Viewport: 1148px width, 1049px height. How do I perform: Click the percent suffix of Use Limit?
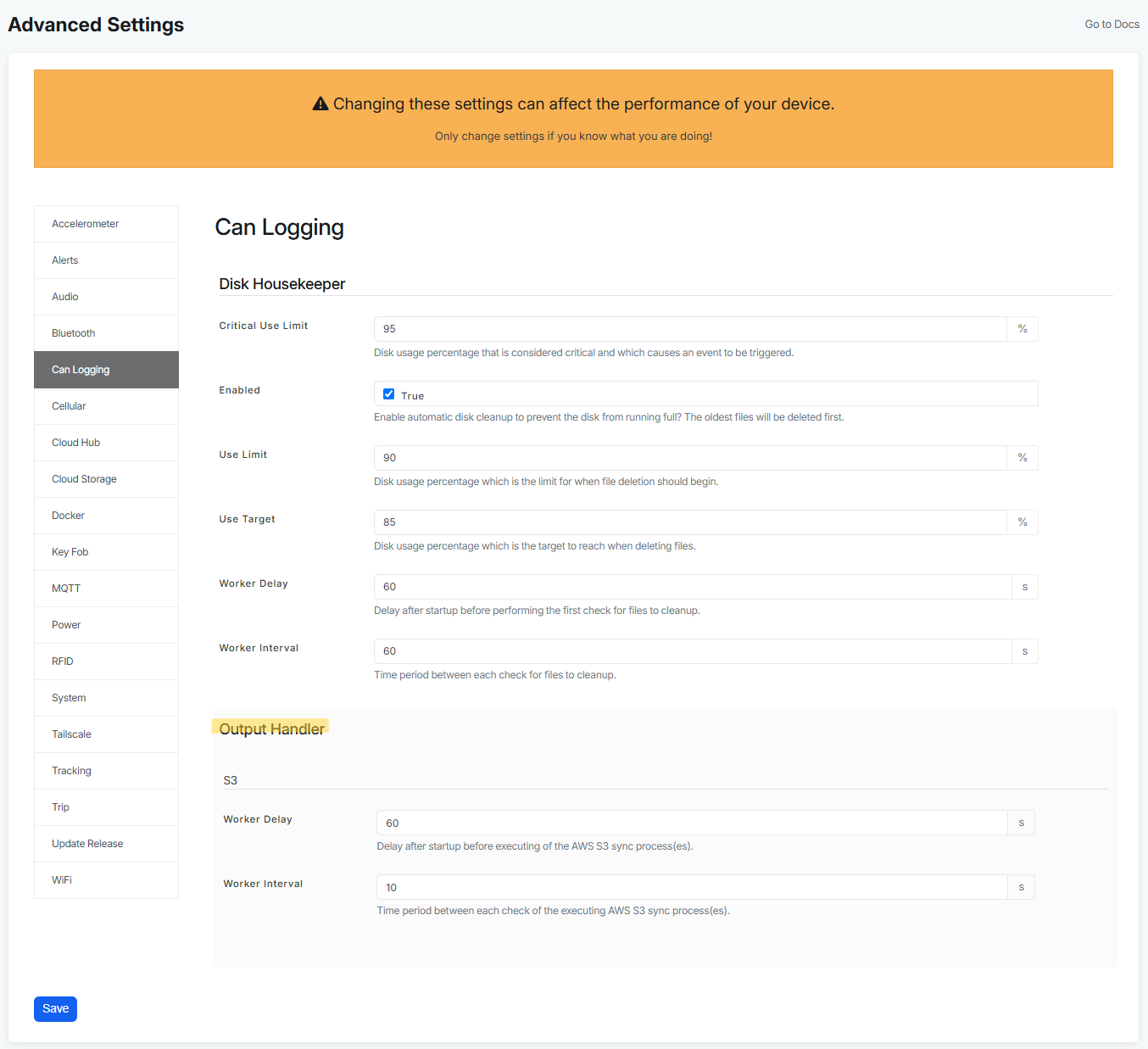pyautogui.click(x=1023, y=458)
